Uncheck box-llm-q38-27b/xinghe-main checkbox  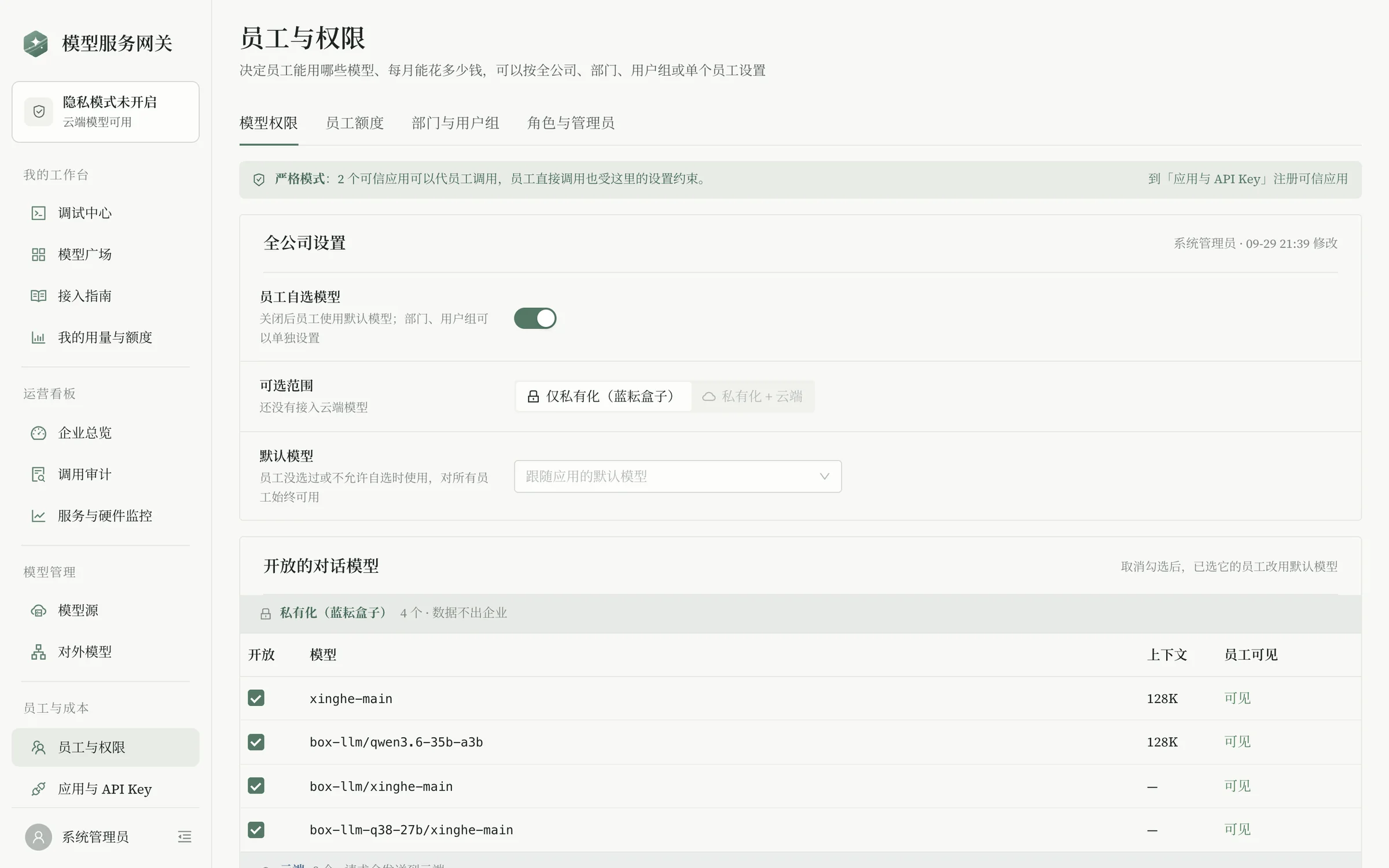click(x=256, y=830)
